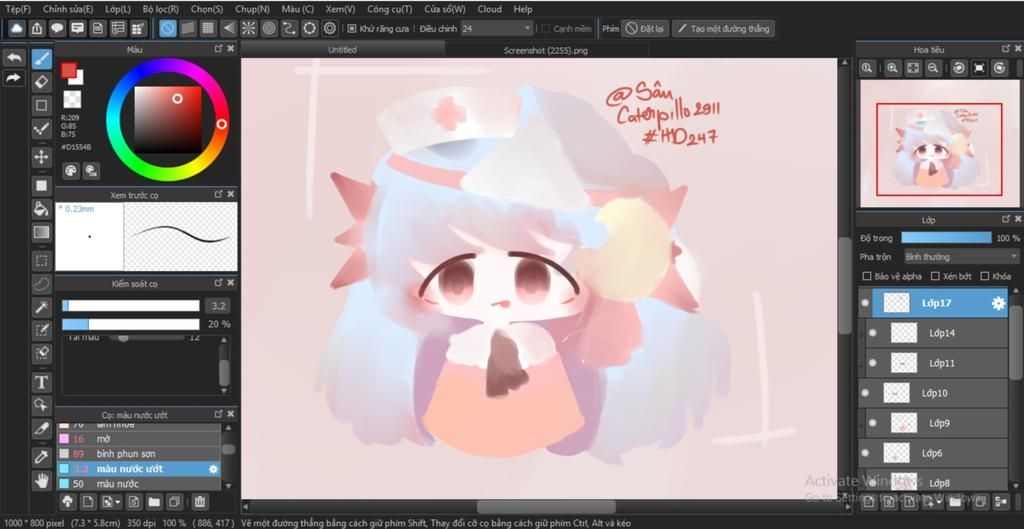Click the layer Độ trong opacity slider

pos(946,238)
